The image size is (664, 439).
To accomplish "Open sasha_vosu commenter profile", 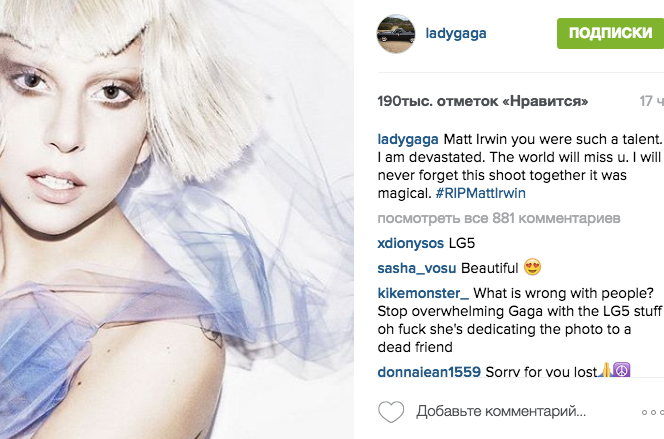I will pos(417,268).
